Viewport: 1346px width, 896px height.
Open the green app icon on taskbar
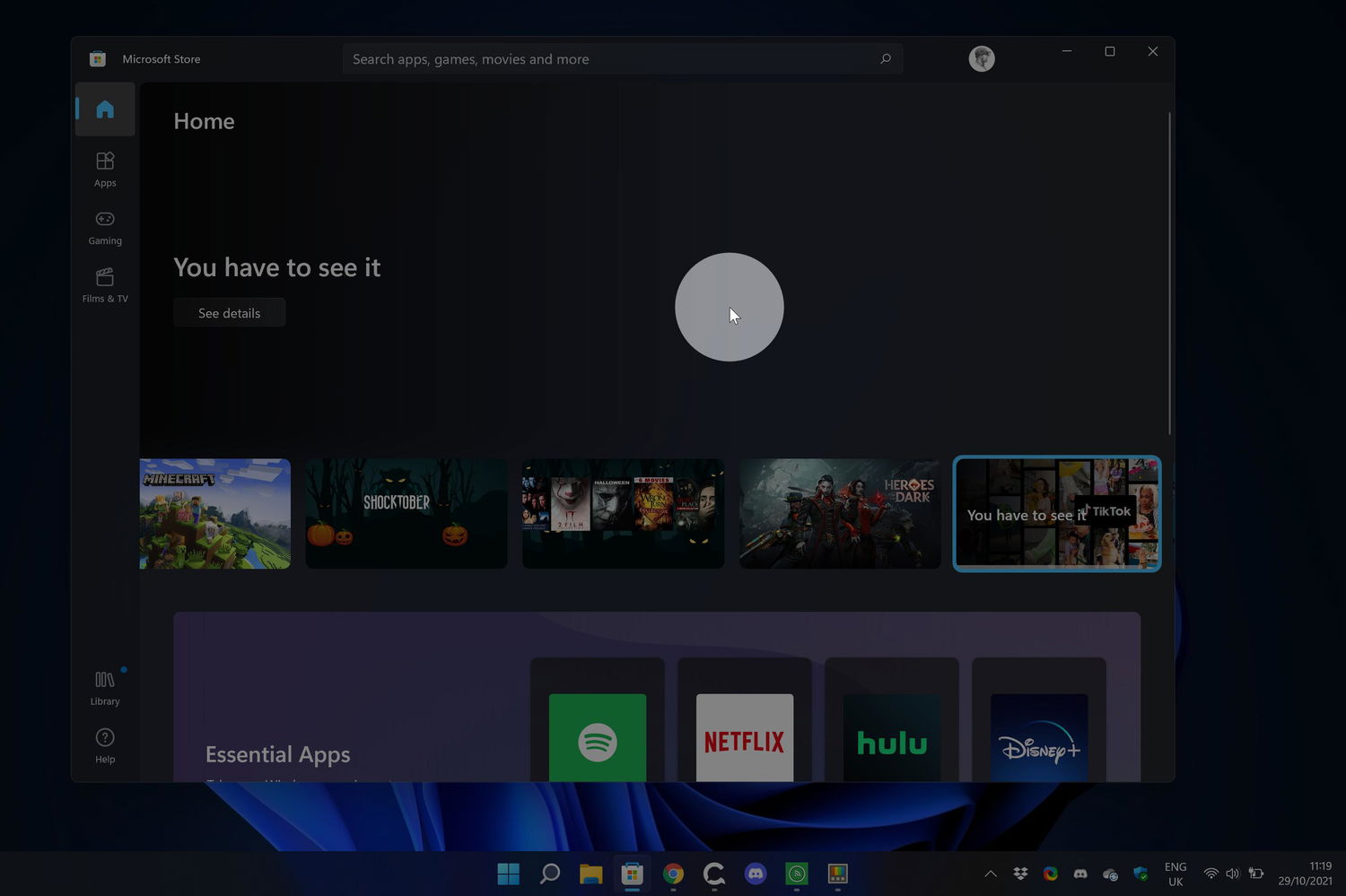tap(797, 874)
